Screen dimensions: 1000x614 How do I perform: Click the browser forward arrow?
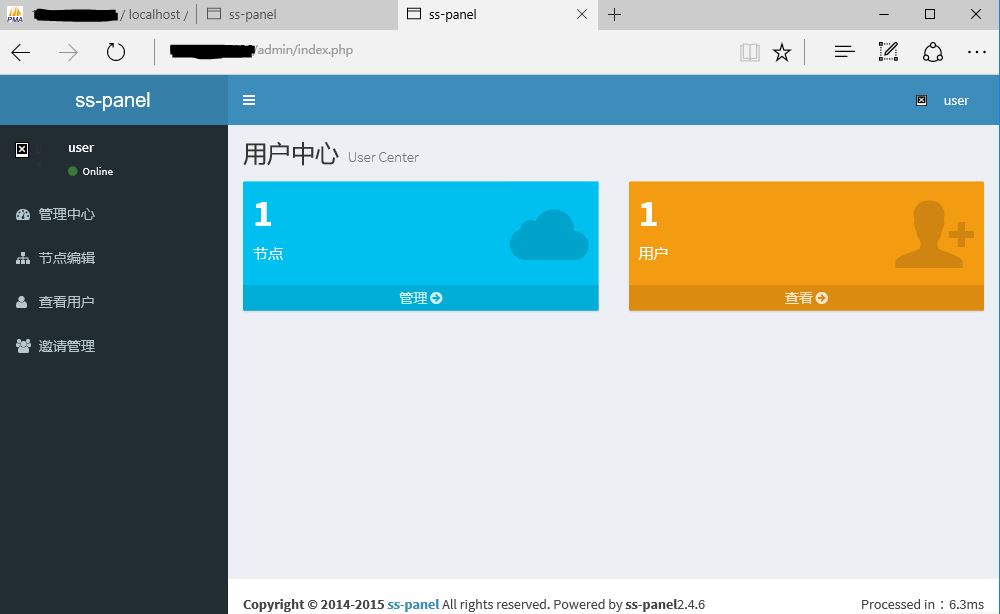point(68,52)
